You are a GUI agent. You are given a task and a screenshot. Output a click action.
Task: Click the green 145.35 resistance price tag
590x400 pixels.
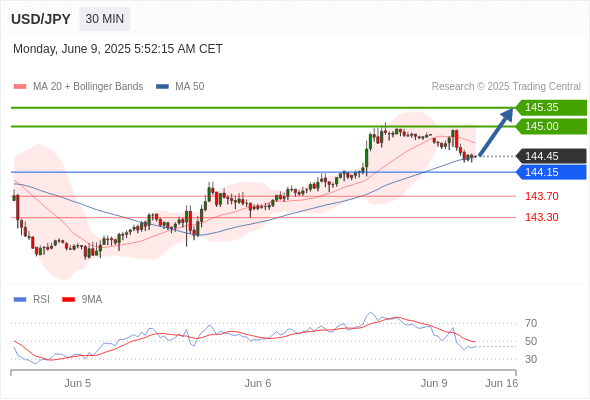point(551,108)
